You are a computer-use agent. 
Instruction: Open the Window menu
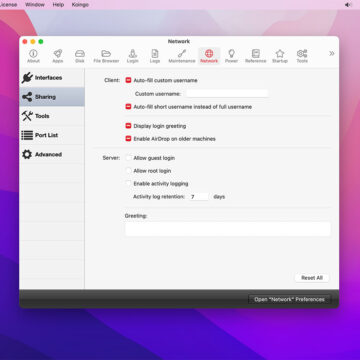click(34, 5)
